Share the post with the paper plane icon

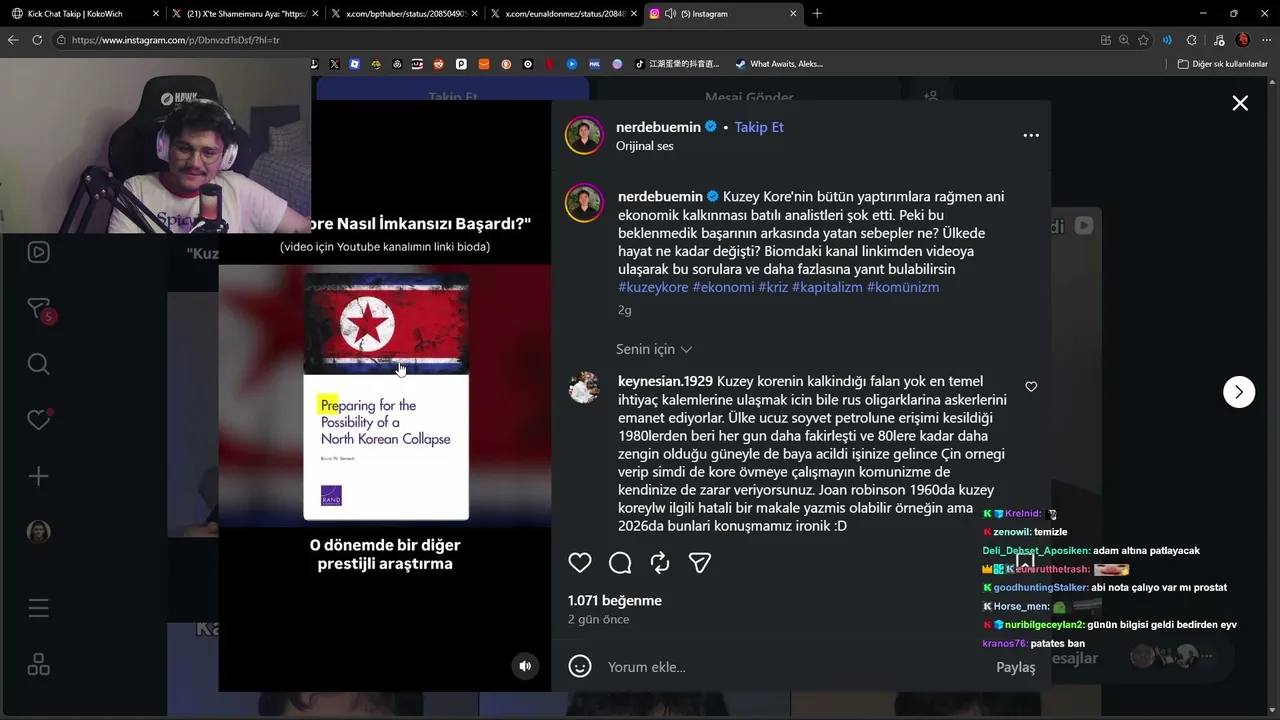point(700,563)
